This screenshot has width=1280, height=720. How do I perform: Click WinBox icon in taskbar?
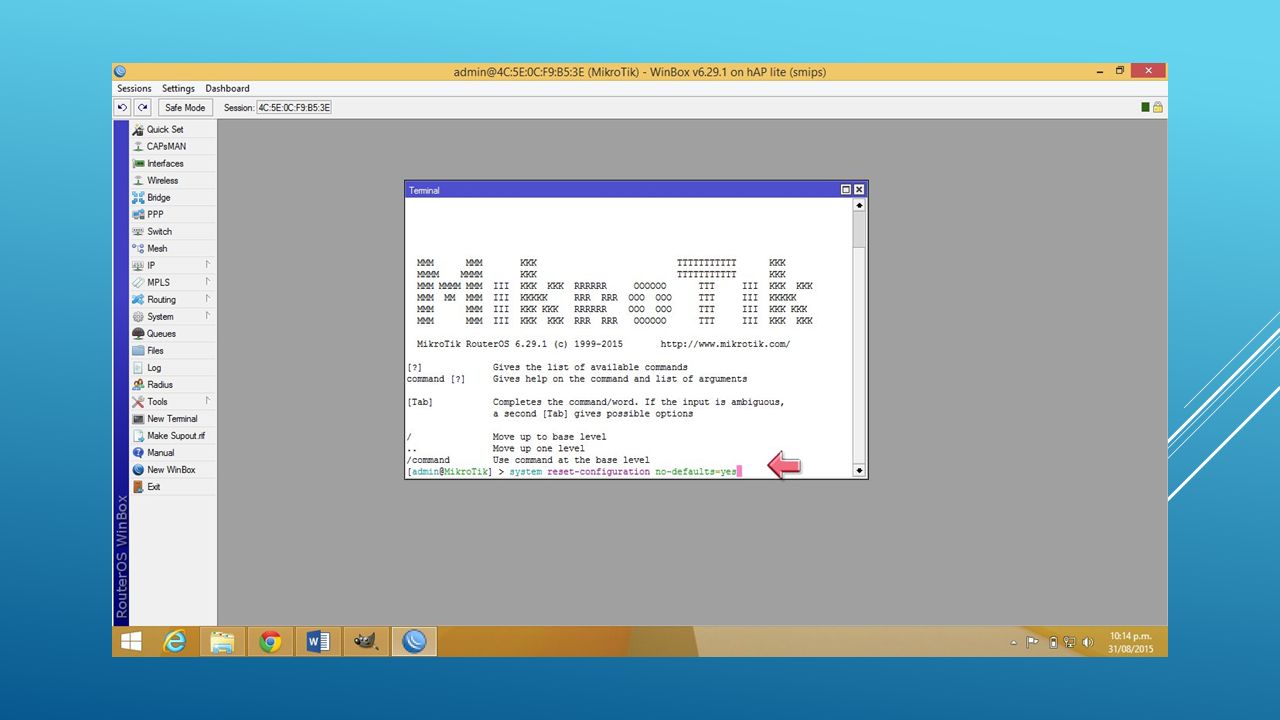(414, 642)
